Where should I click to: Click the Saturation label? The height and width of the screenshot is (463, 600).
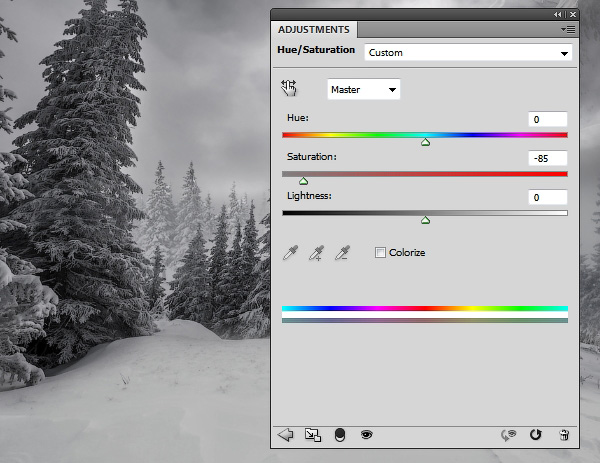(x=311, y=157)
